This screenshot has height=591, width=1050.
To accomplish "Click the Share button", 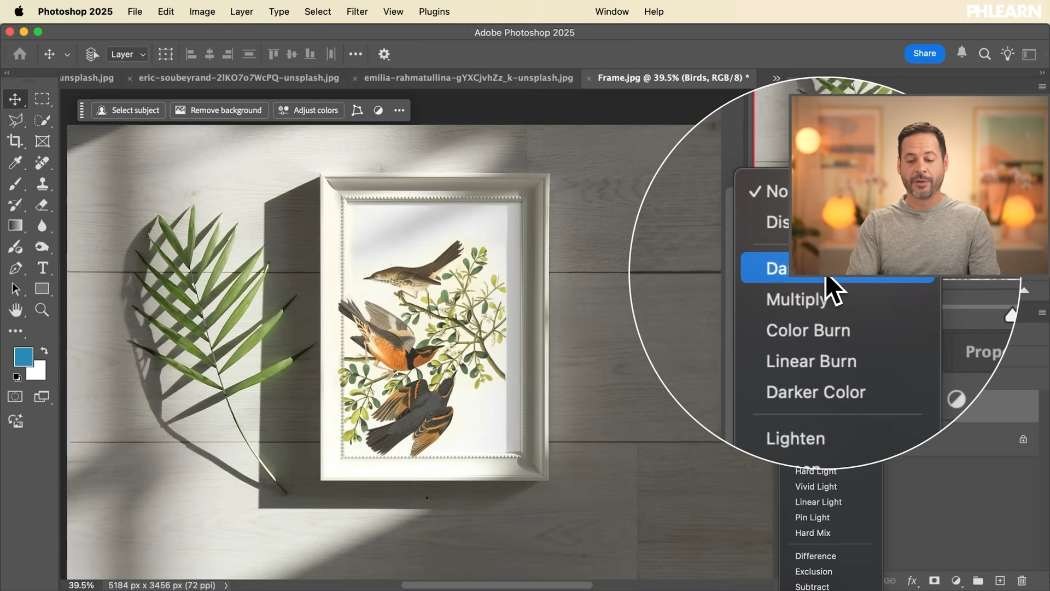I will coord(924,54).
